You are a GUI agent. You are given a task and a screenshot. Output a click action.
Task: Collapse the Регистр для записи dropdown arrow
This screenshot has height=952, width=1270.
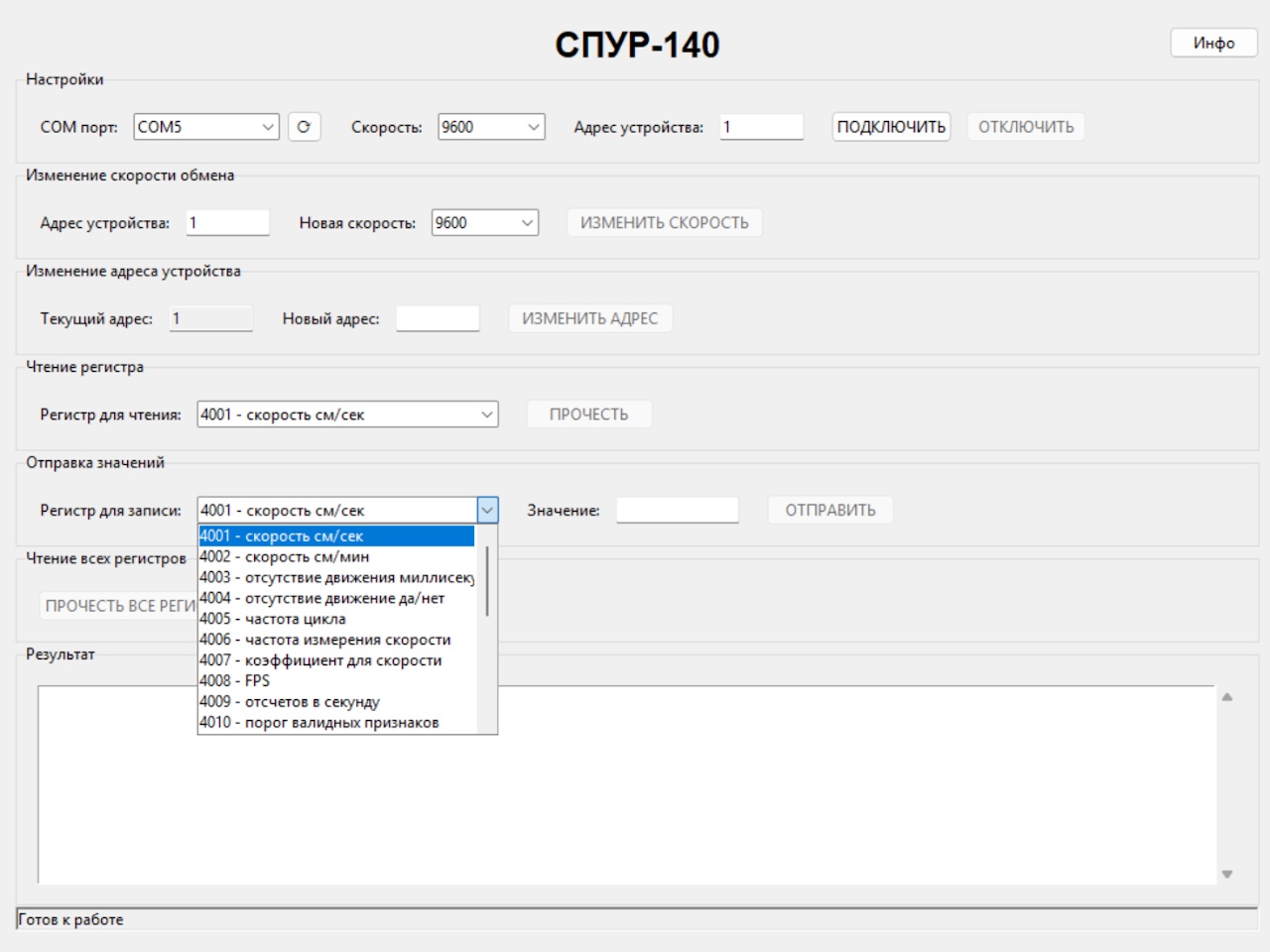coord(487,511)
